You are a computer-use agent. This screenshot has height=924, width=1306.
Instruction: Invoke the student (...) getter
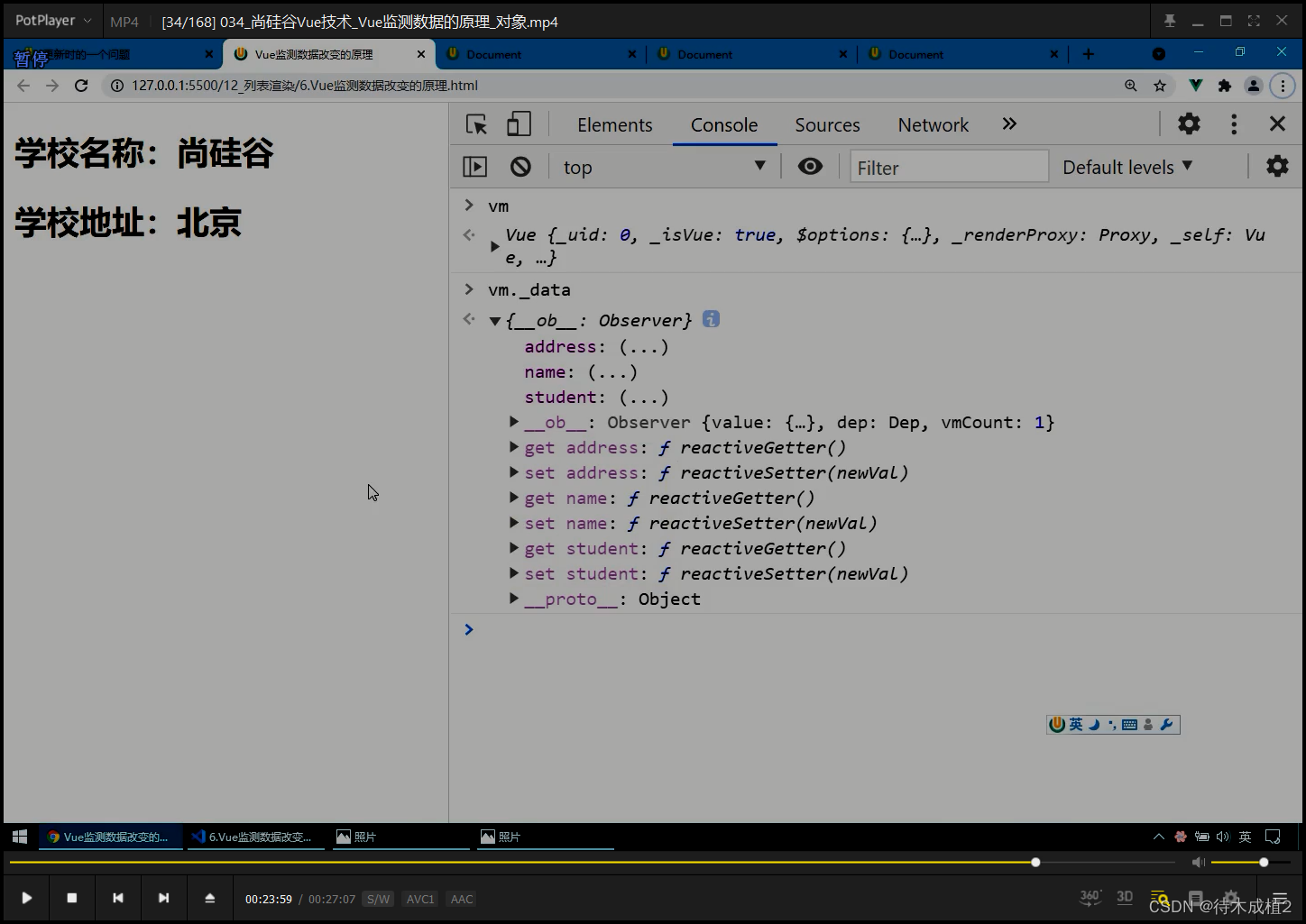tap(644, 398)
